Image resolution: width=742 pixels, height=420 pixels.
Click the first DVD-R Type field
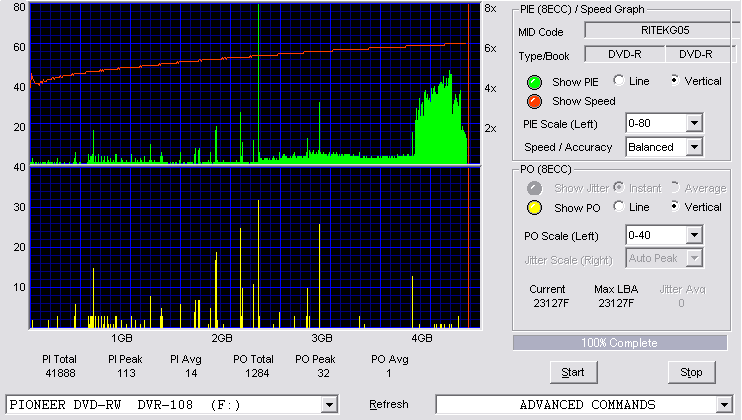[x=625, y=54]
